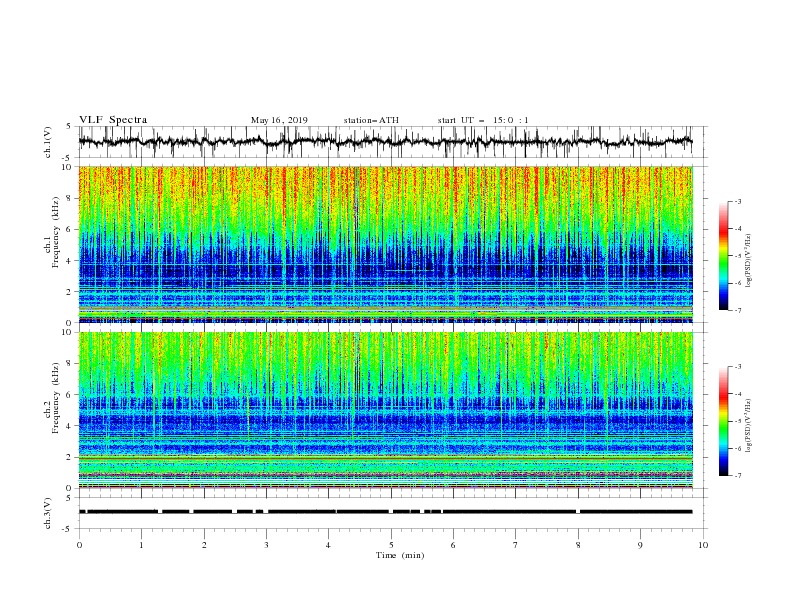This screenshot has width=792, height=612.
Task: Click the "8" kHz tick of ch.1 spectrogram
Action: 69,198
